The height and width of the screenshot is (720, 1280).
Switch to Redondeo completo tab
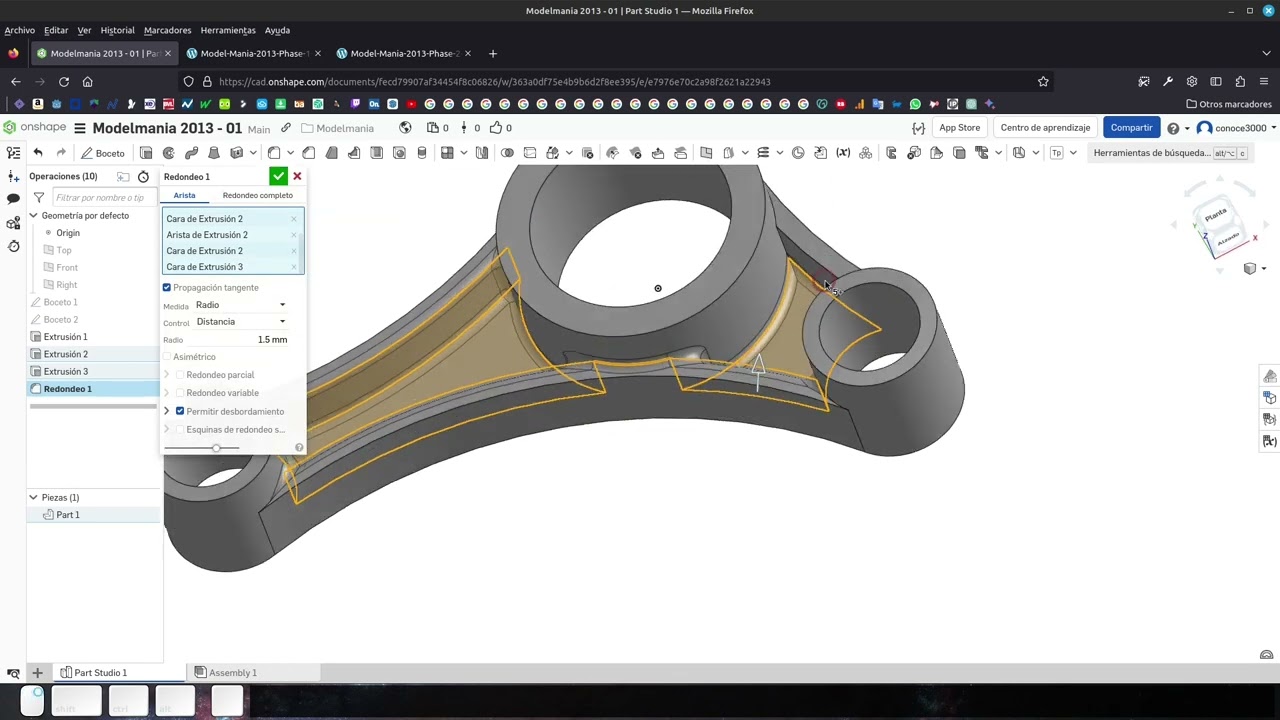pyautogui.click(x=258, y=195)
